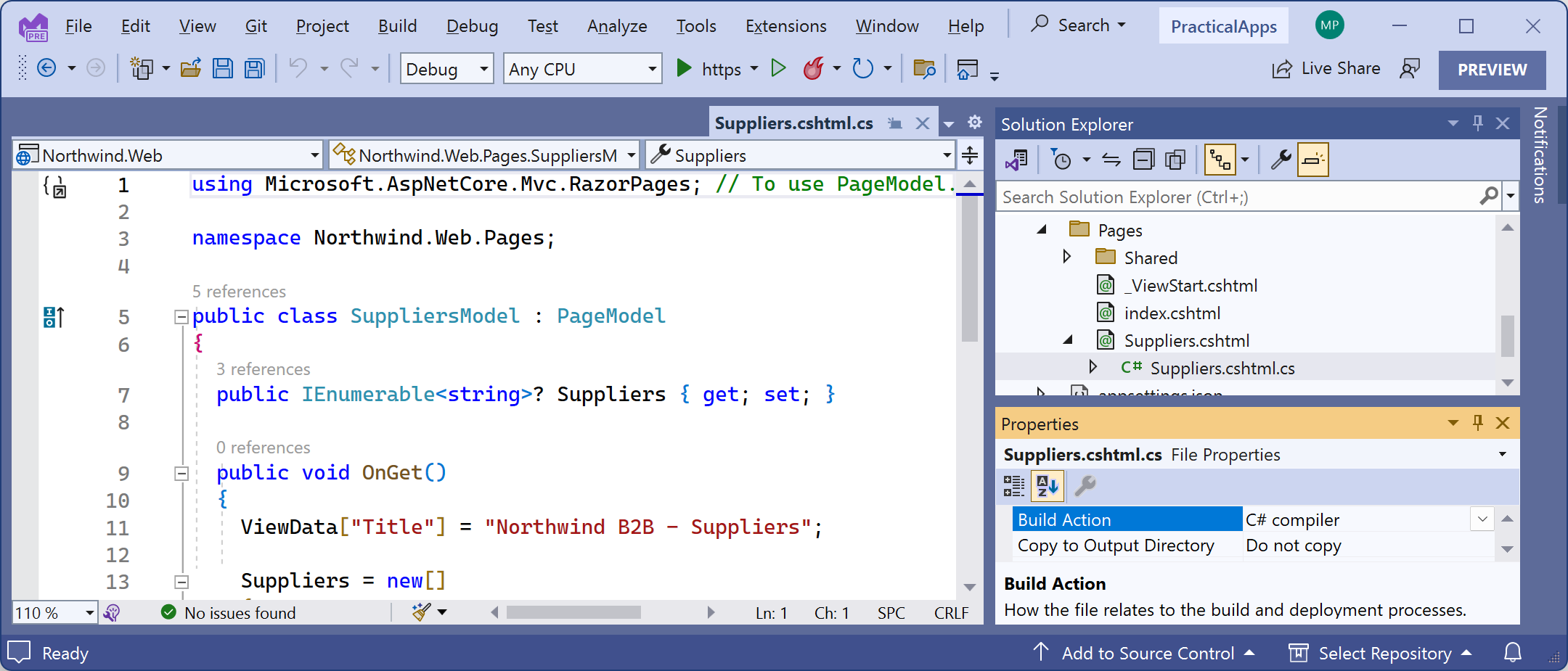Screen dimensions: 1568x671
Task: Click Collapse All icon in Solution Explorer
Action: [1143, 160]
